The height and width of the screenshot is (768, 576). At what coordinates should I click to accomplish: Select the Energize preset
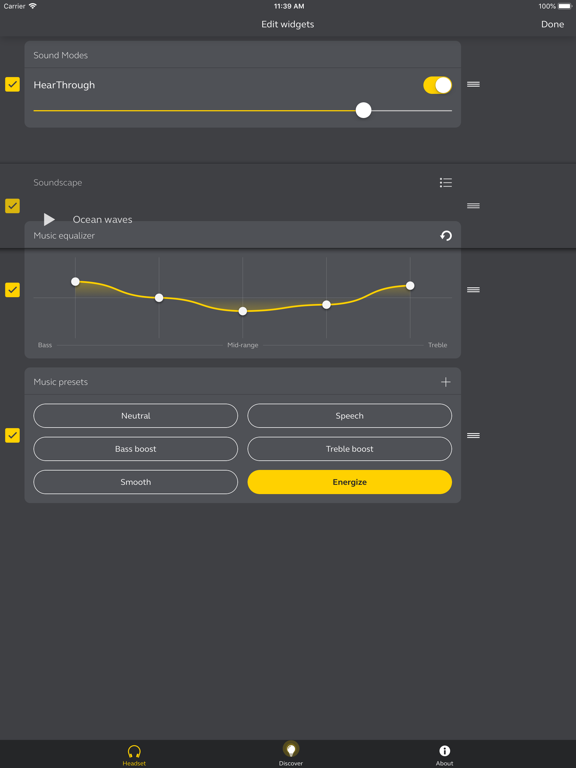pos(349,482)
